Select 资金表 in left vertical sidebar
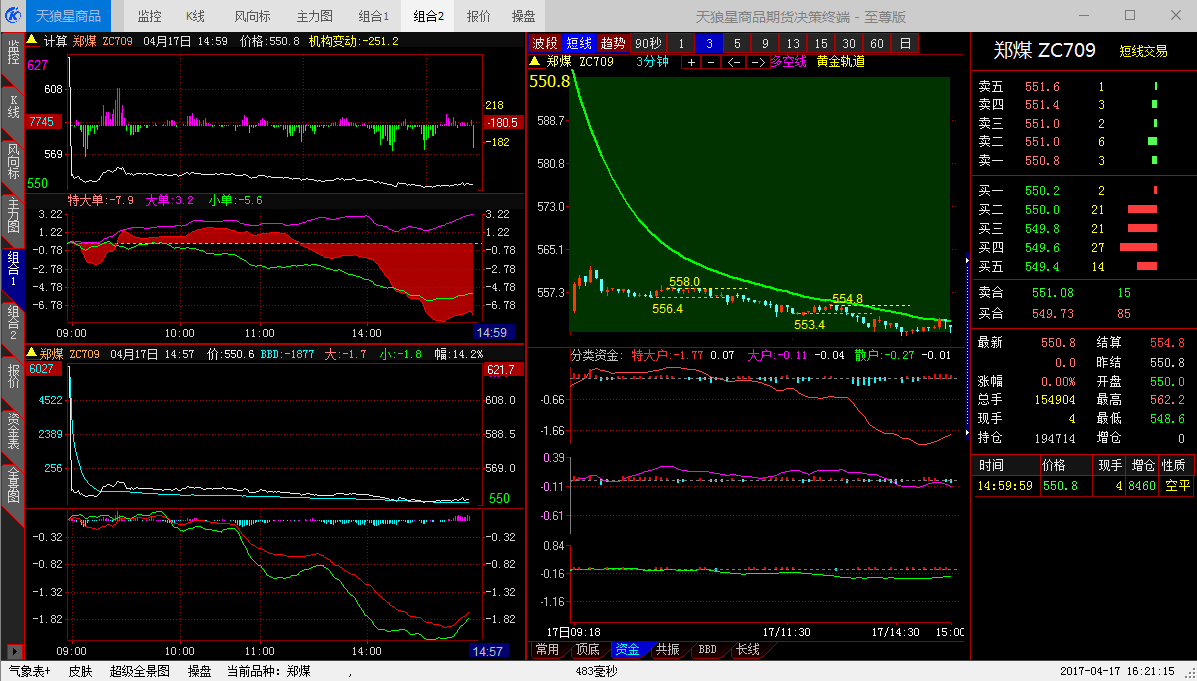This screenshot has height=681, width=1197. point(13,431)
